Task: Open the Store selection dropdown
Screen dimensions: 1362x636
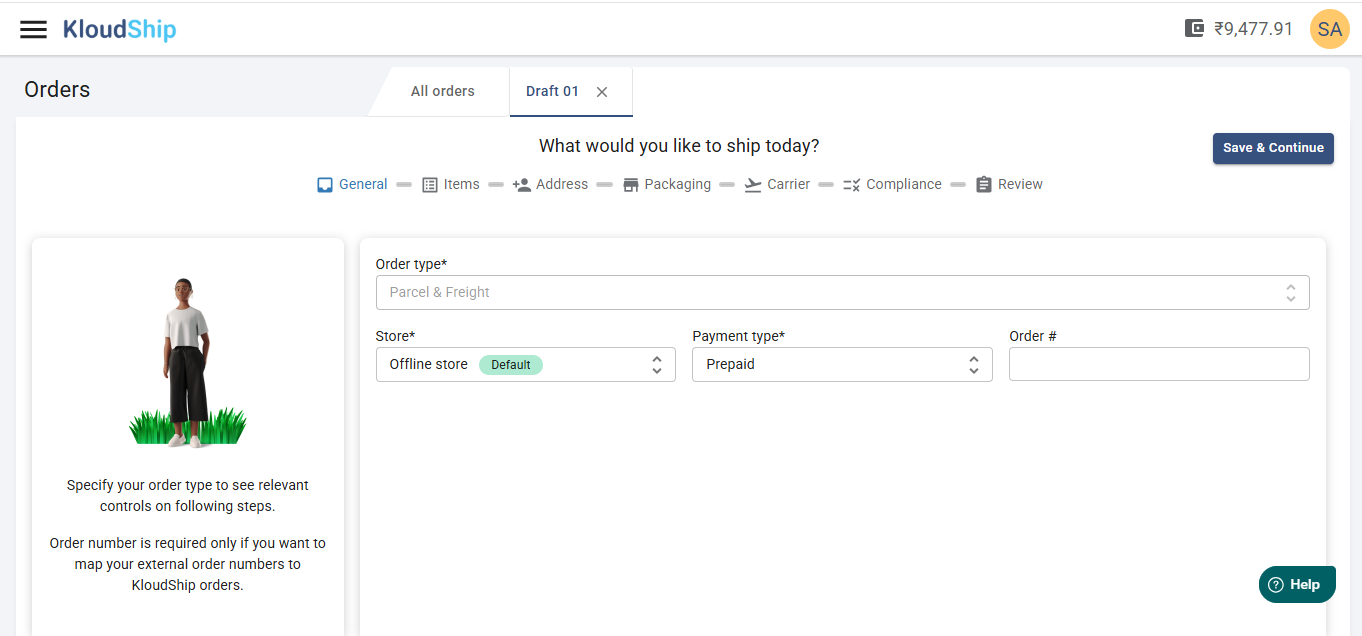Action: click(525, 365)
